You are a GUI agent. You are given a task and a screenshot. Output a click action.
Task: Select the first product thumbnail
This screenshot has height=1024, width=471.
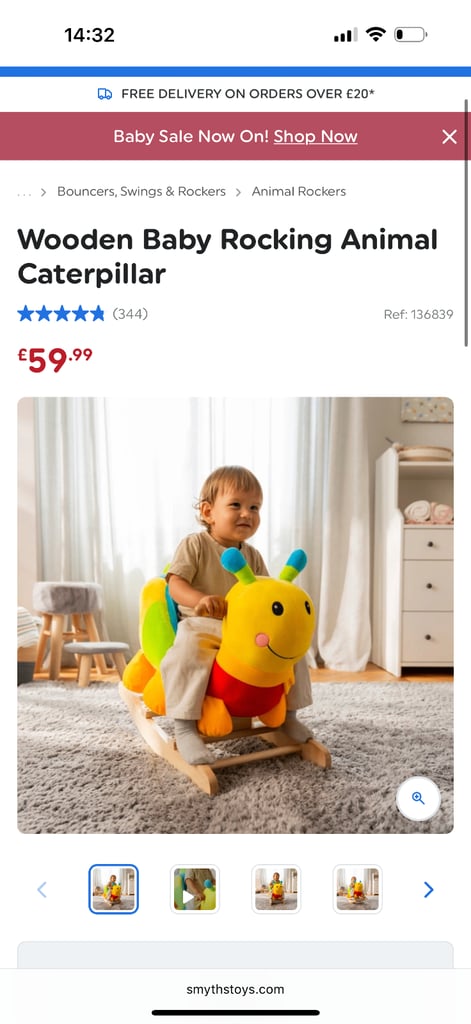coord(114,889)
